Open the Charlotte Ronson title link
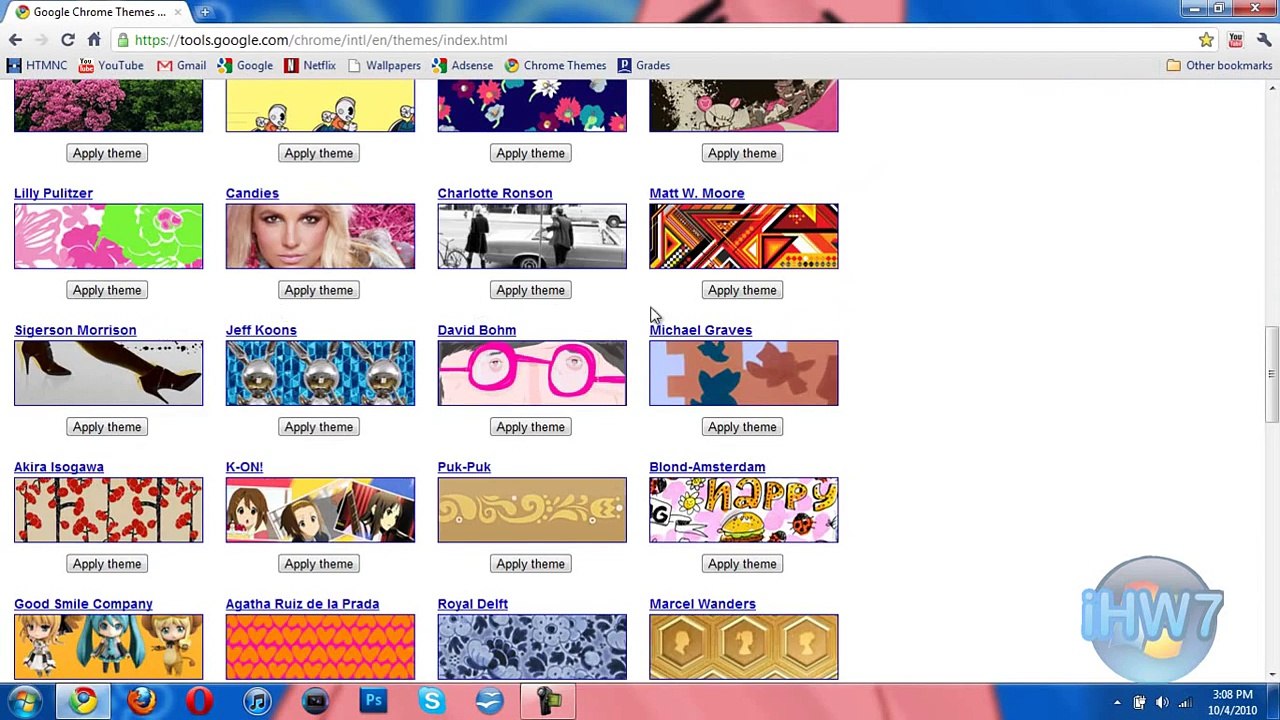Screen dimensions: 1280x720 click(495, 193)
